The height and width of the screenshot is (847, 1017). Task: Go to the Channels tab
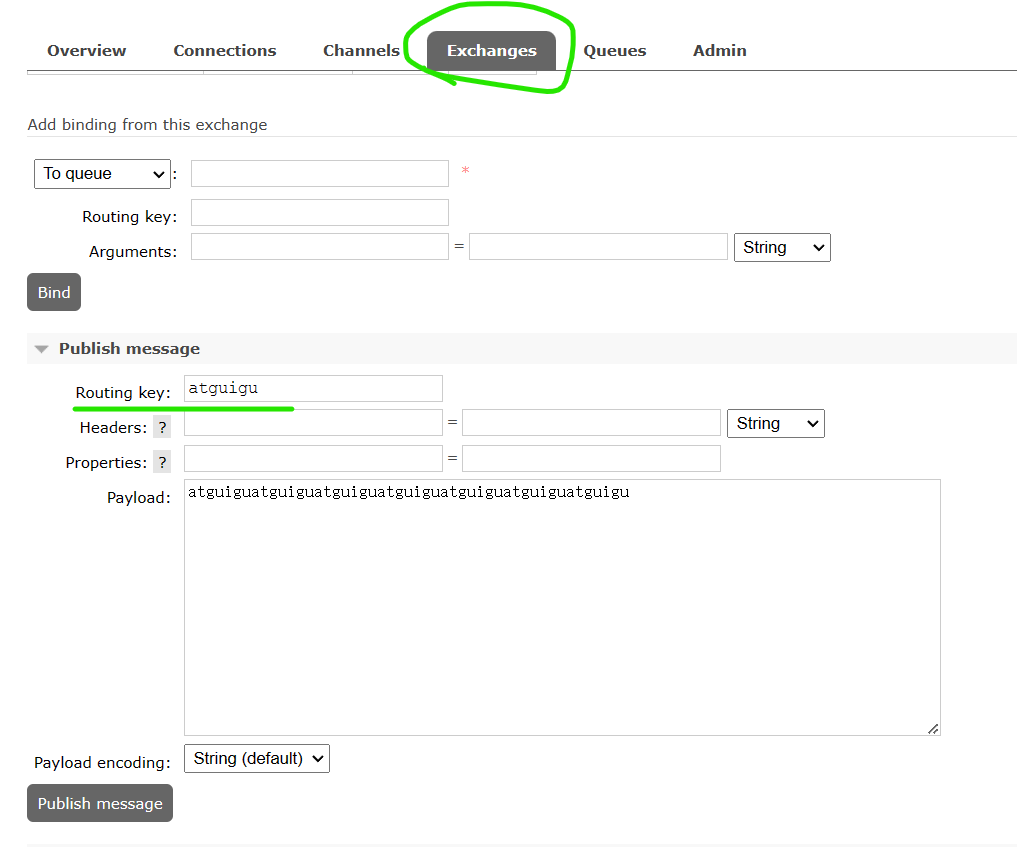361,51
